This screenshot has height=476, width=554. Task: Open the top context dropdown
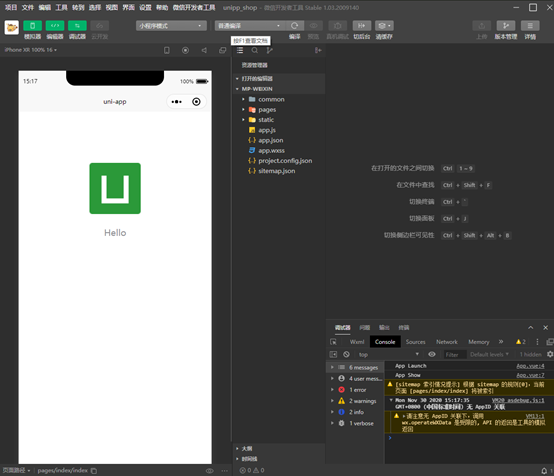click(x=389, y=354)
